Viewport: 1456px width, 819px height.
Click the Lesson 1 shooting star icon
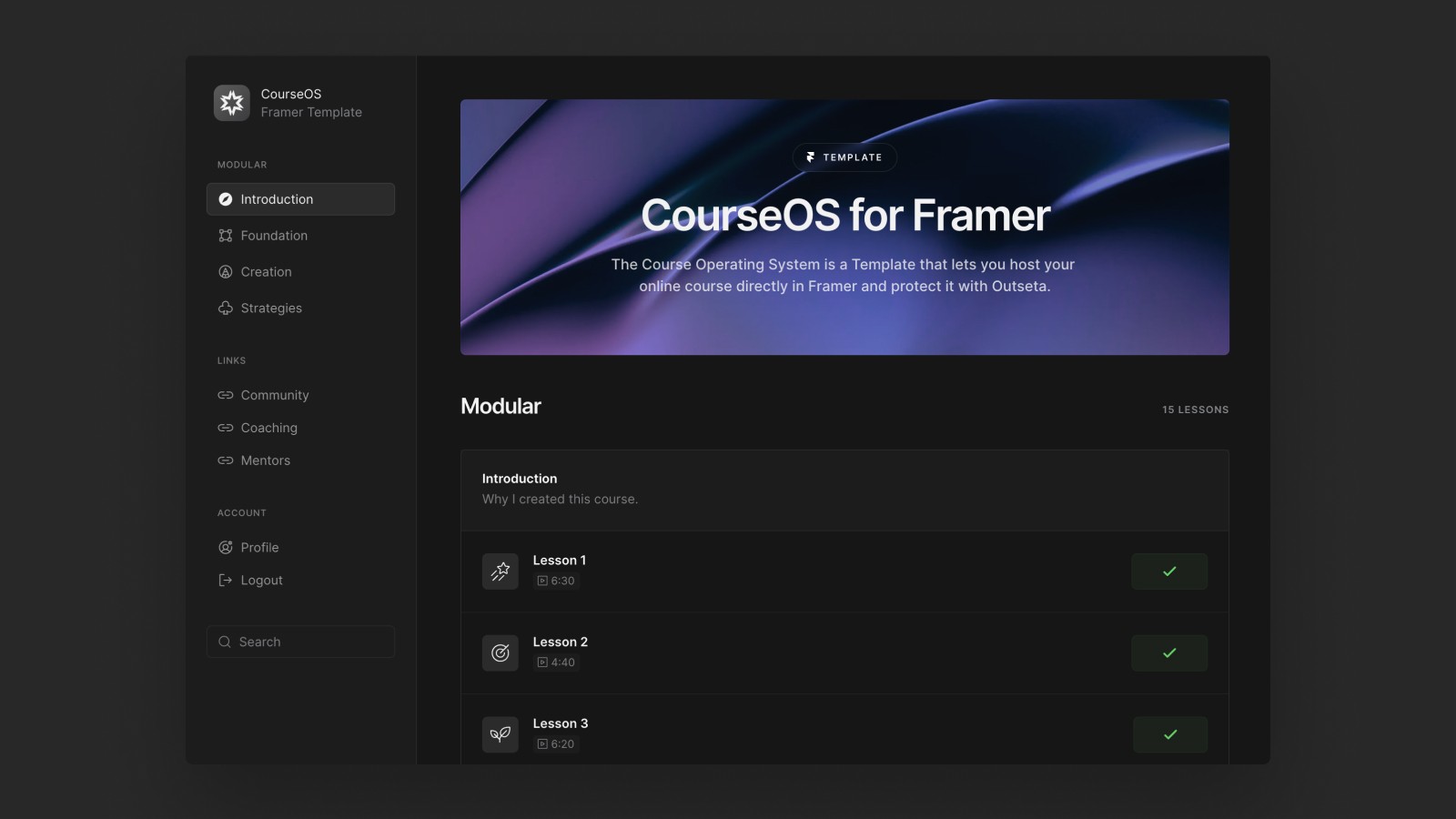(500, 571)
